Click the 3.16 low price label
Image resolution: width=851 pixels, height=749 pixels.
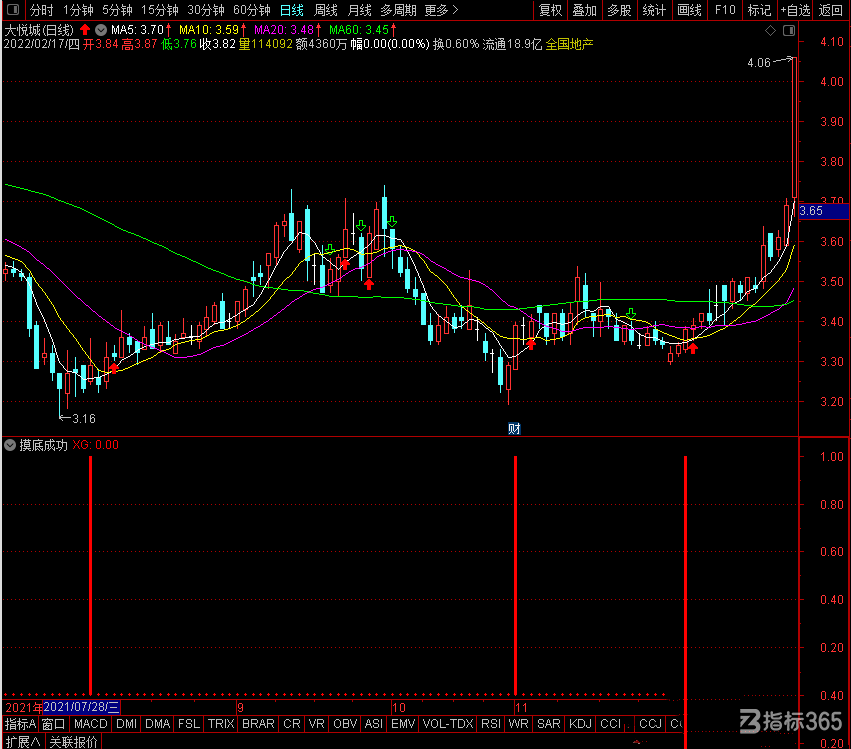(x=84, y=419)
